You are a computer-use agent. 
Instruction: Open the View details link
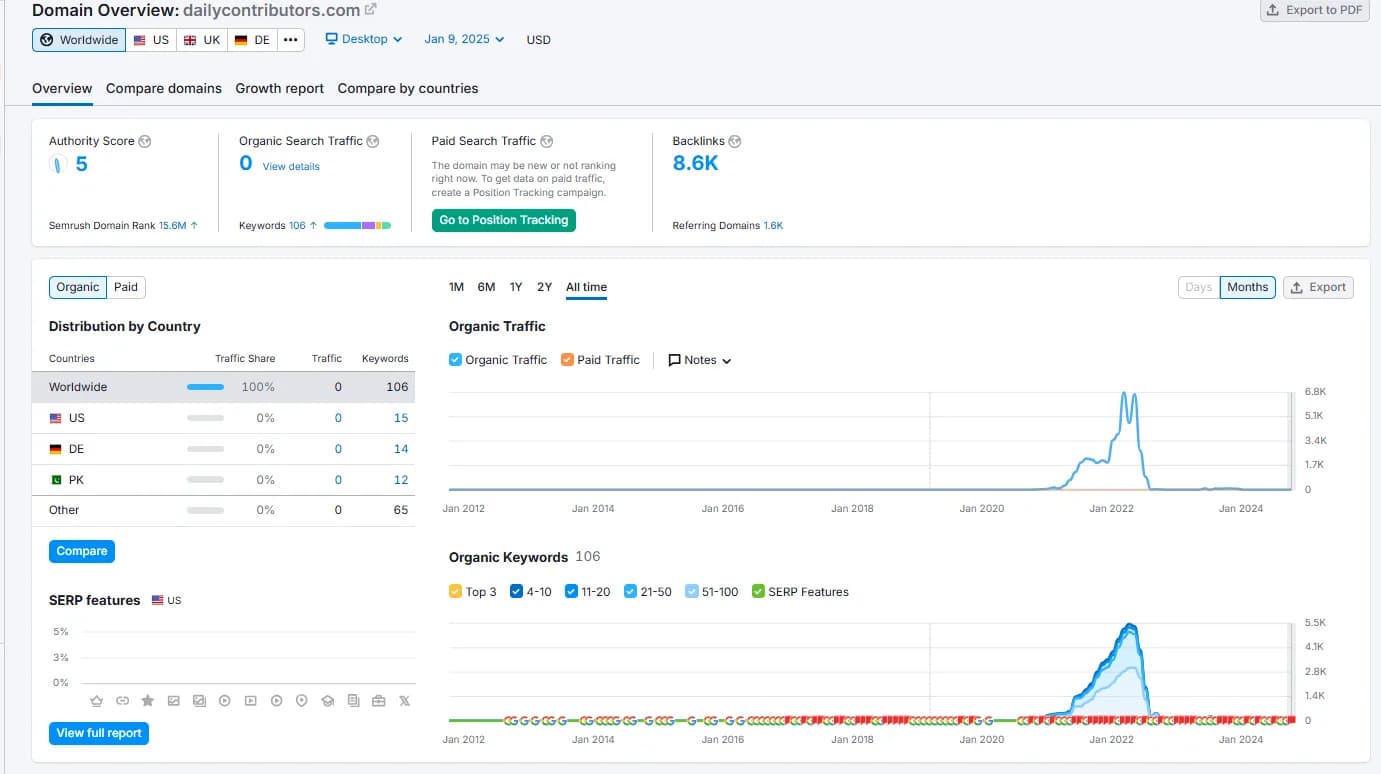point(291,167)
